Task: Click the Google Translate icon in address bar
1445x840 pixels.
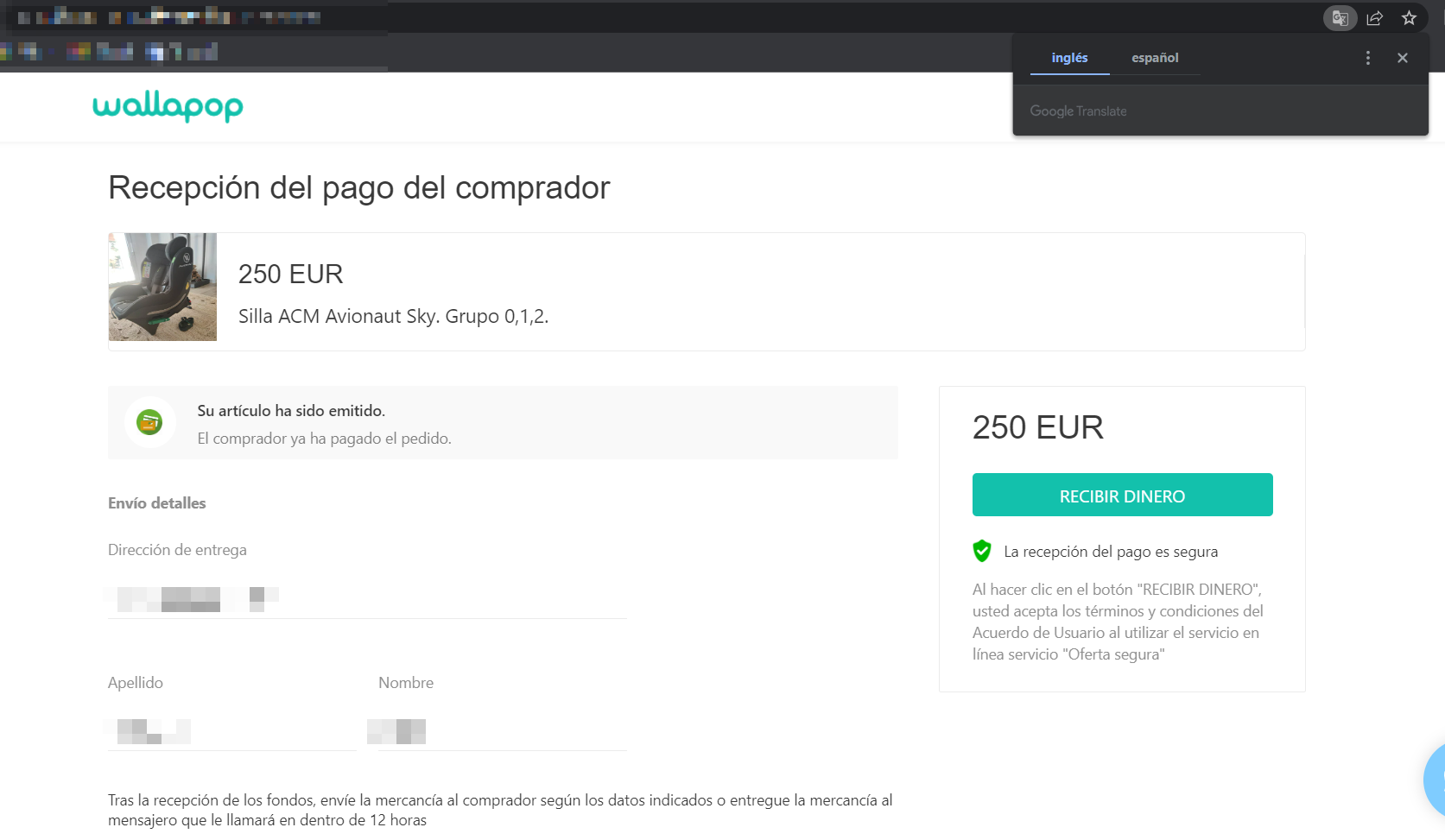Action: point(1340,18)
